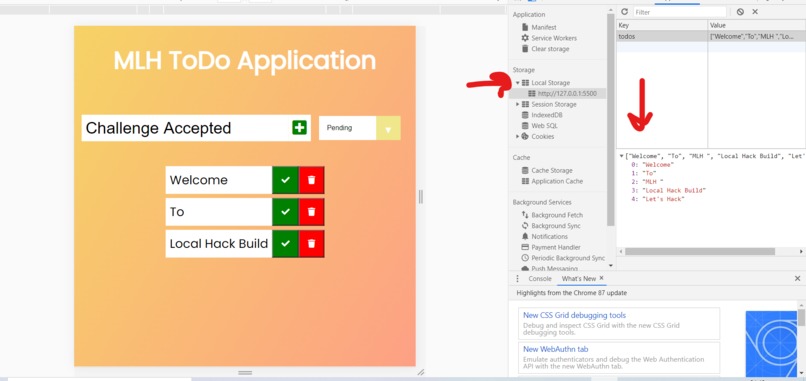Collapse the Local Storage tree arrow

click(518, 83)
